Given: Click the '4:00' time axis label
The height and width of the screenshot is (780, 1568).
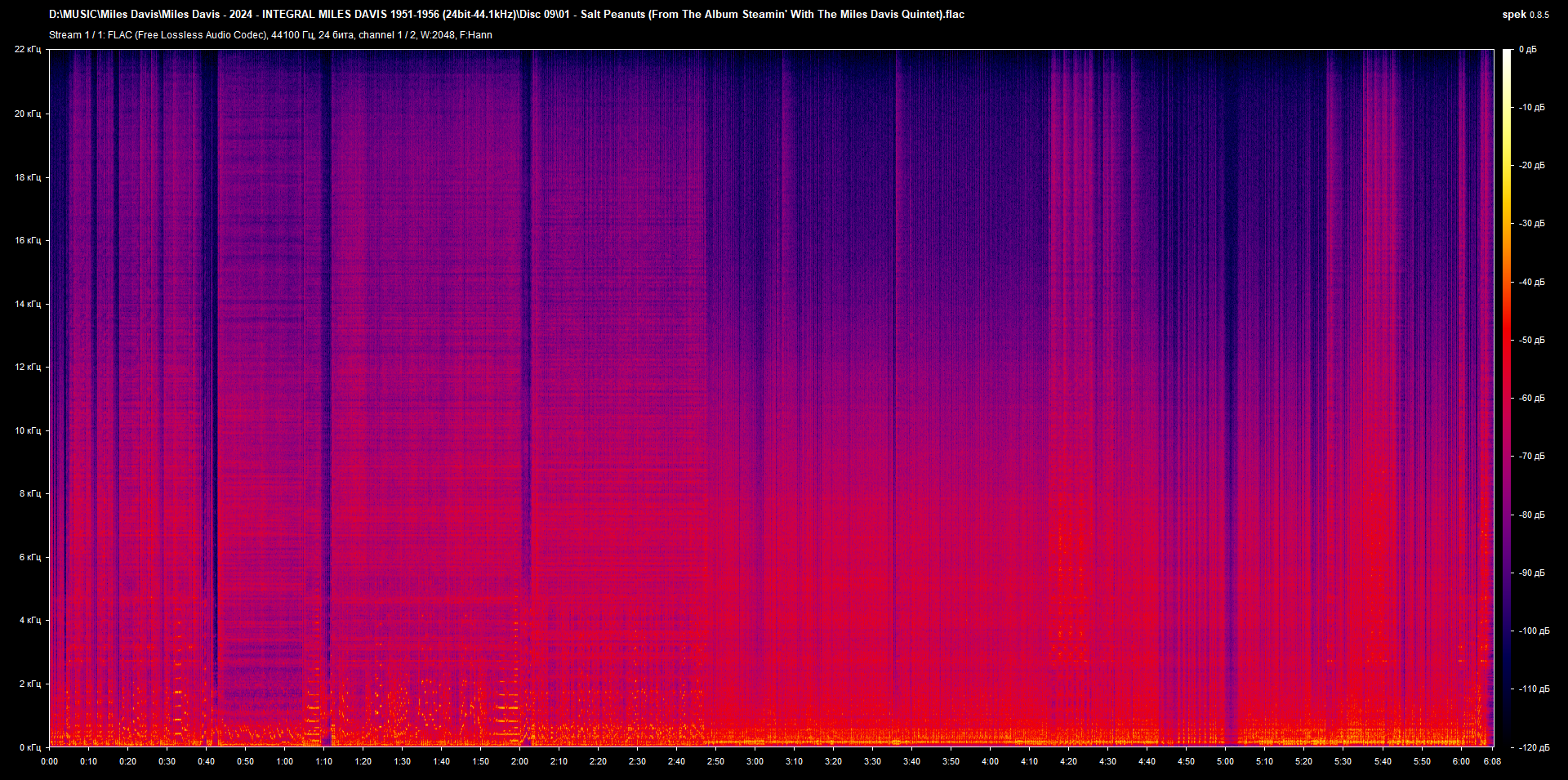Looking at the screenshot, I should 990,761.
